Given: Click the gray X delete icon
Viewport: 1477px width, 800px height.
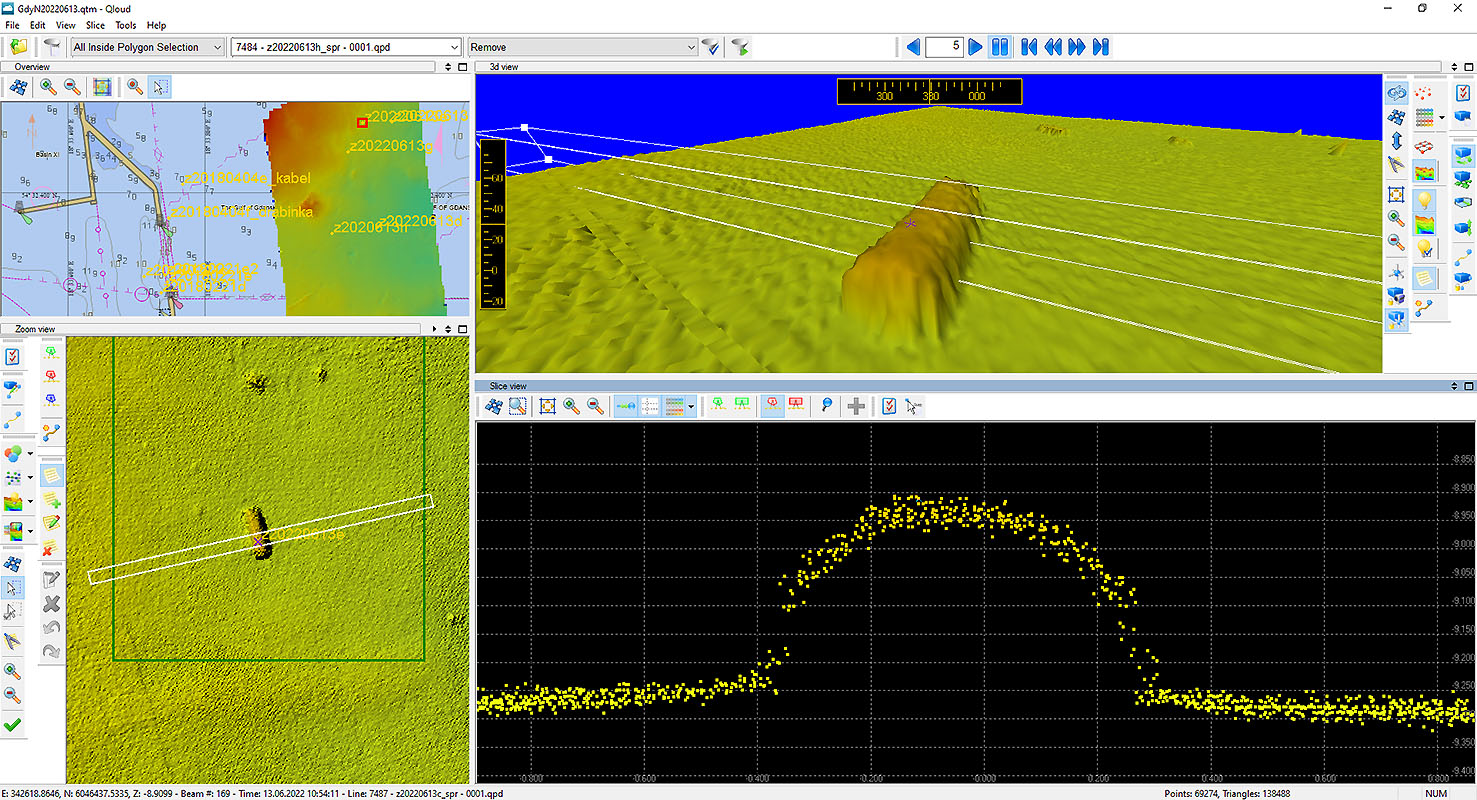Looking at the screenshot, I should coord(52,604).
